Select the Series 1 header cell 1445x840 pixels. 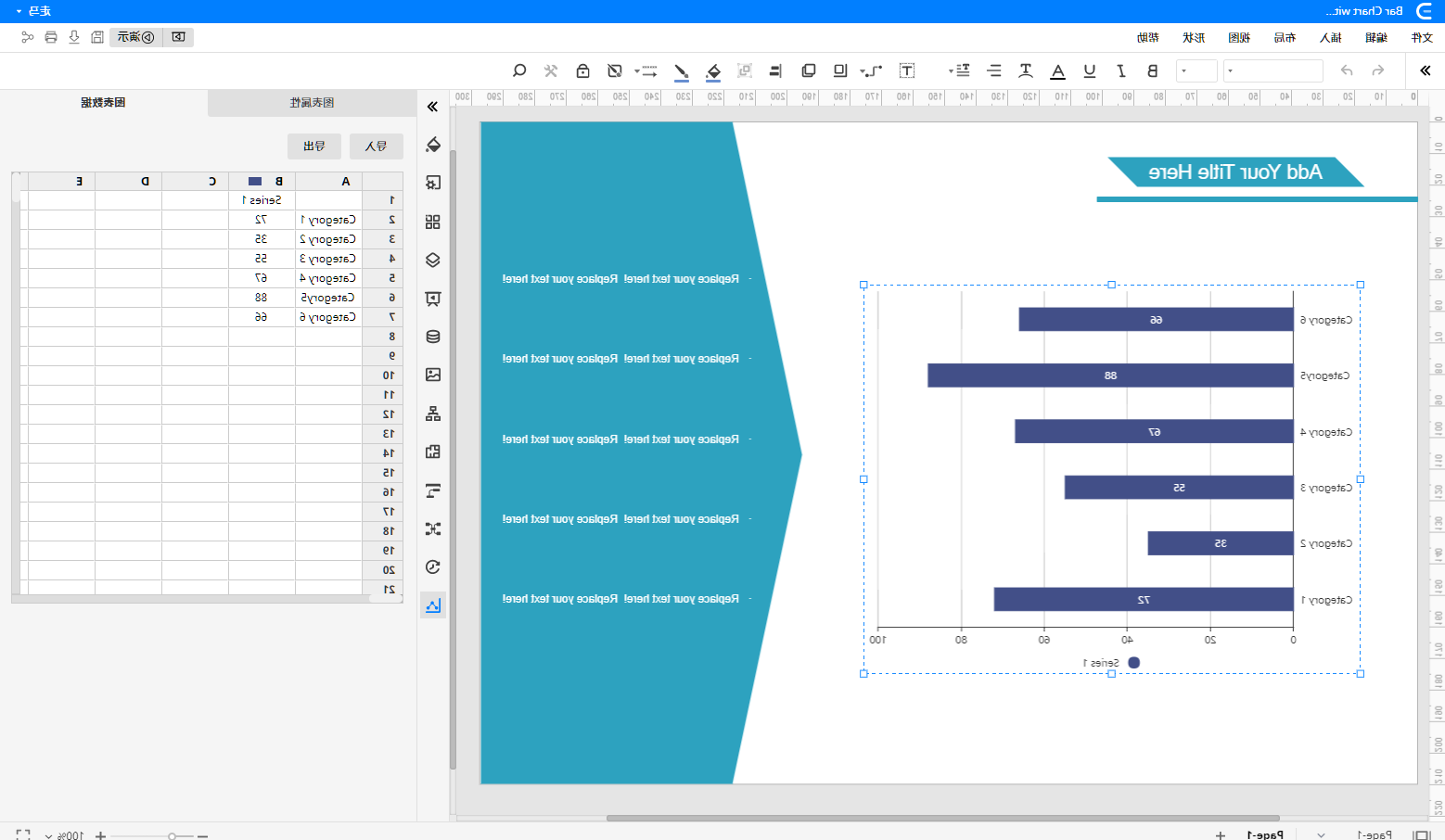pos(262,200)
